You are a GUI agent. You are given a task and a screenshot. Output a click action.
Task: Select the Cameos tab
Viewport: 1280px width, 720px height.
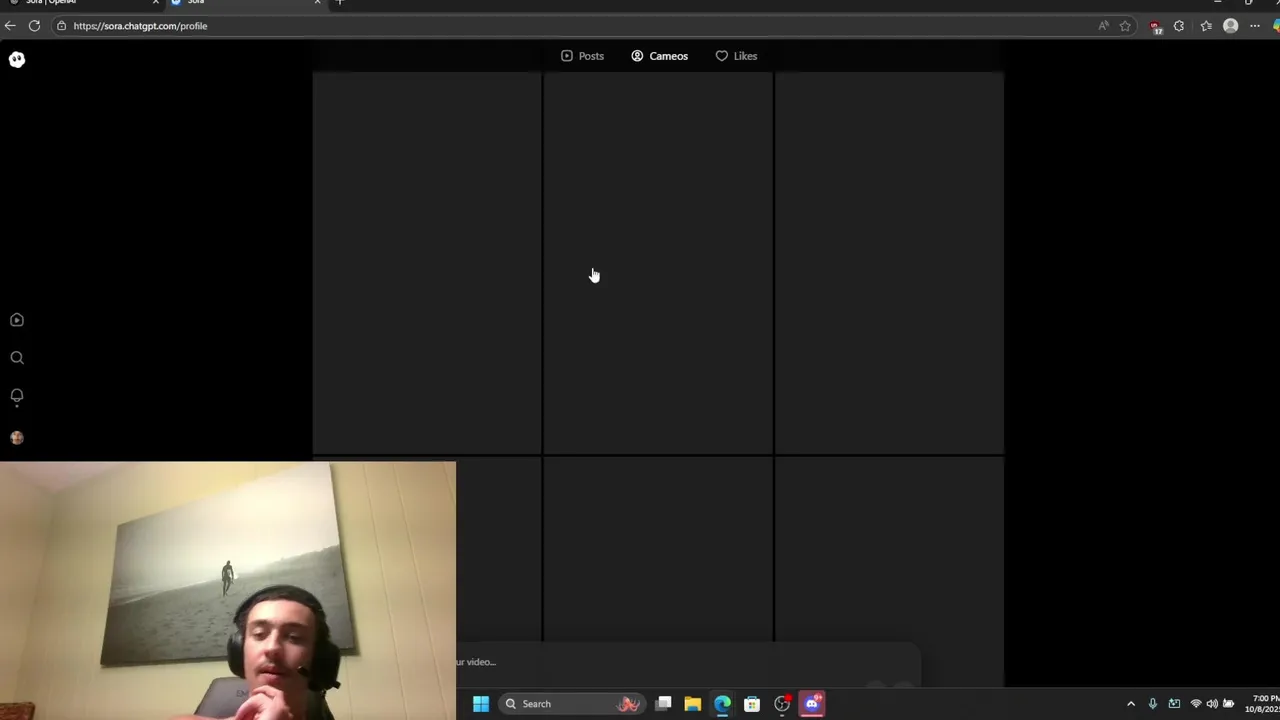(659, 56)
